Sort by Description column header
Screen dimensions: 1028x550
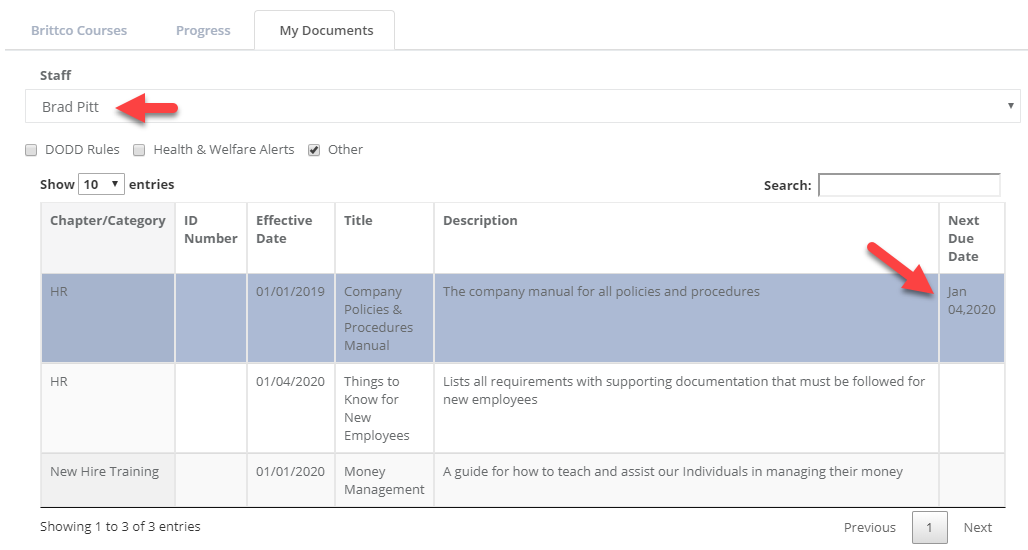(x=480, y=221)
